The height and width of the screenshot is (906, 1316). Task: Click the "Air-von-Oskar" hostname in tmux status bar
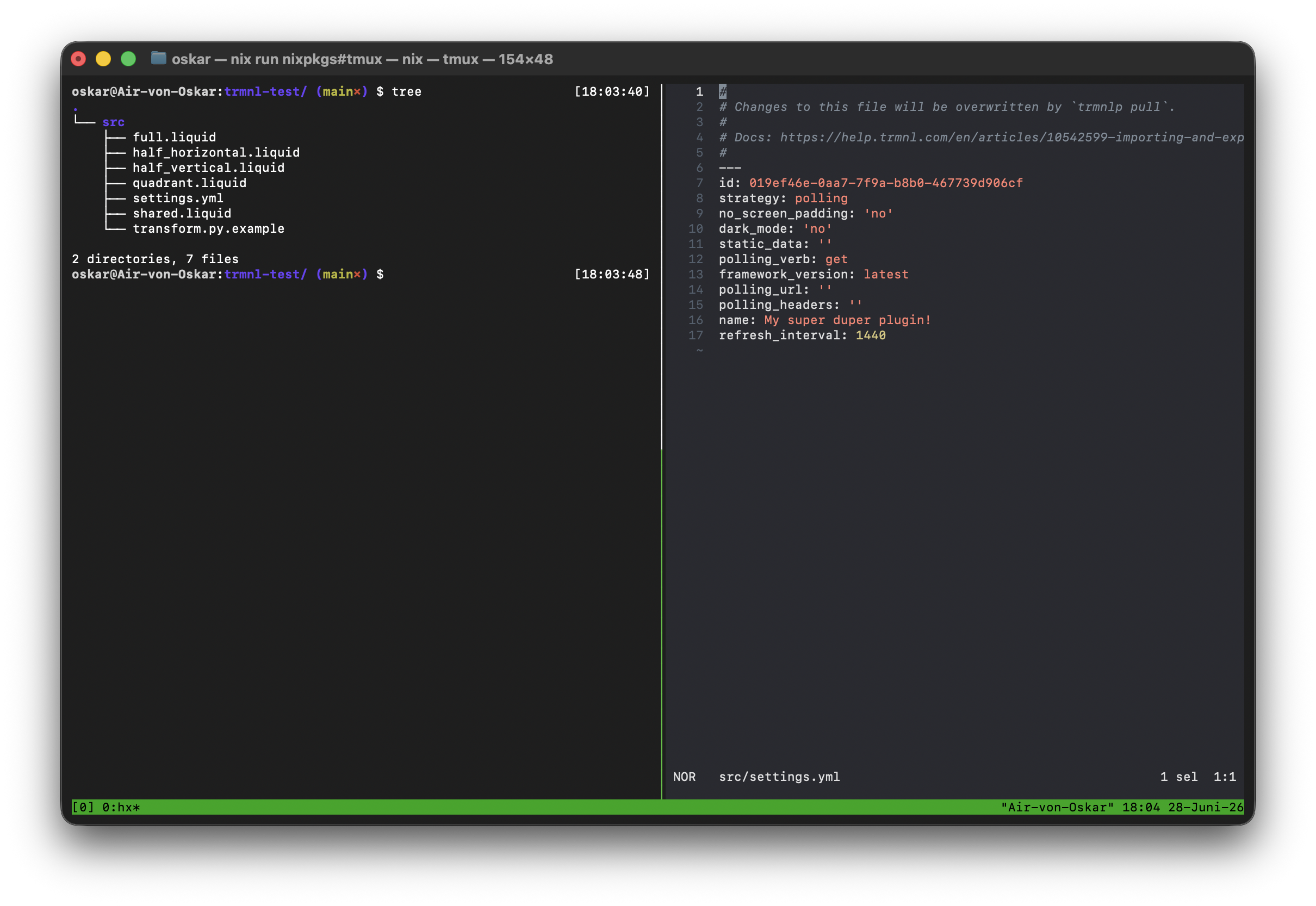tap(1057, 808)
